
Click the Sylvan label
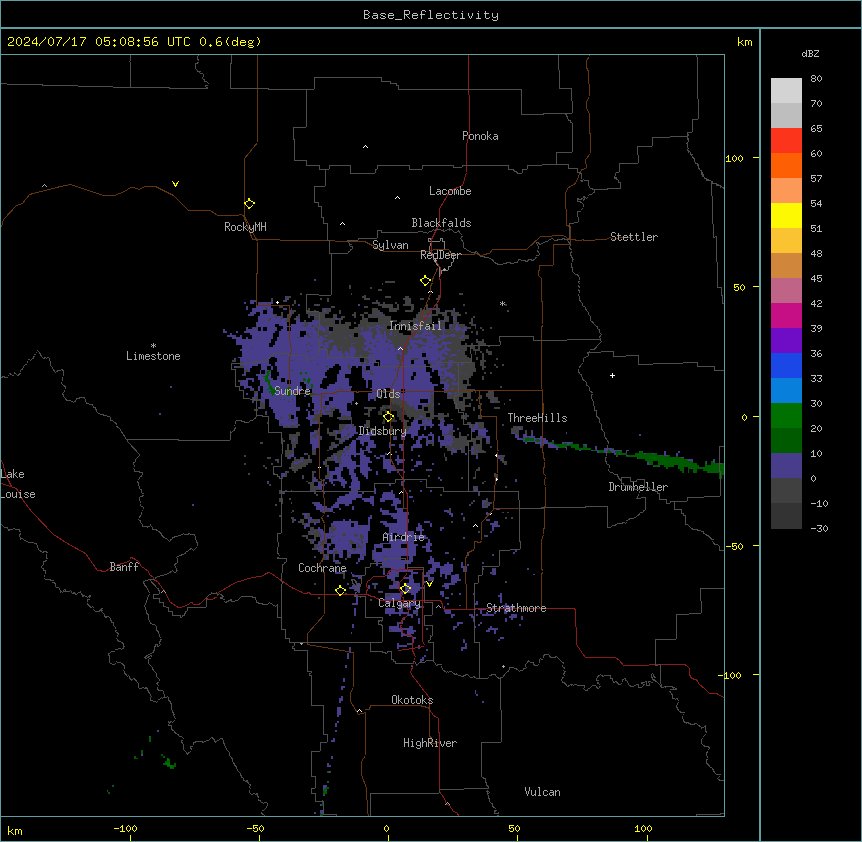tap(390, 245)
